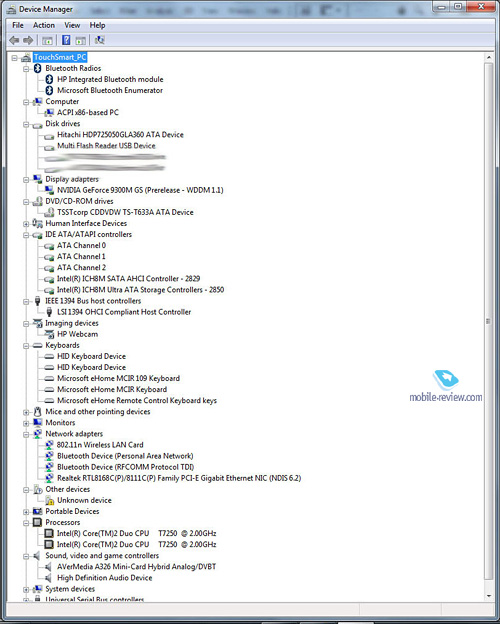Open the View menu

click(72, 25)
